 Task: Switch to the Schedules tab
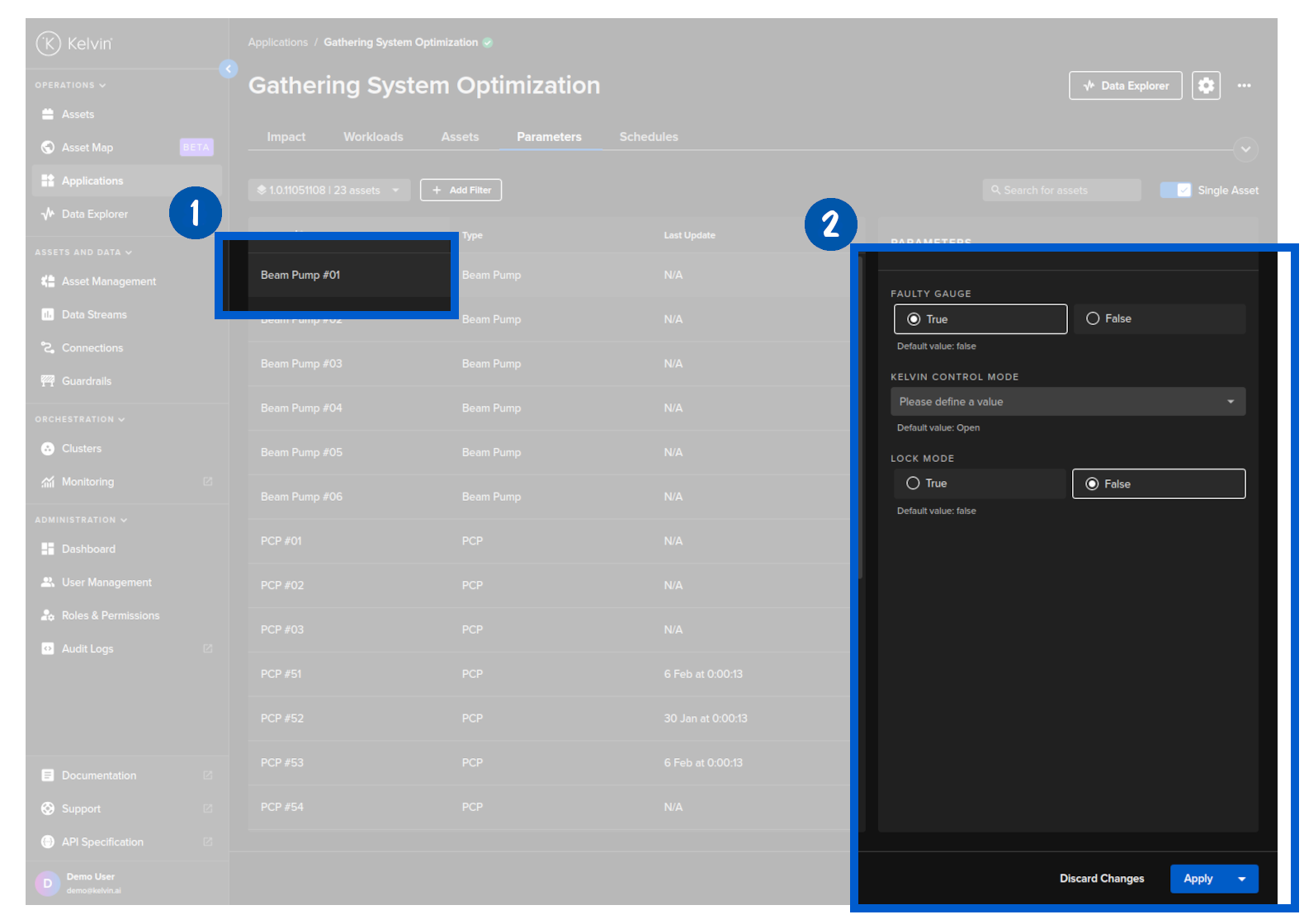(649, 137)
